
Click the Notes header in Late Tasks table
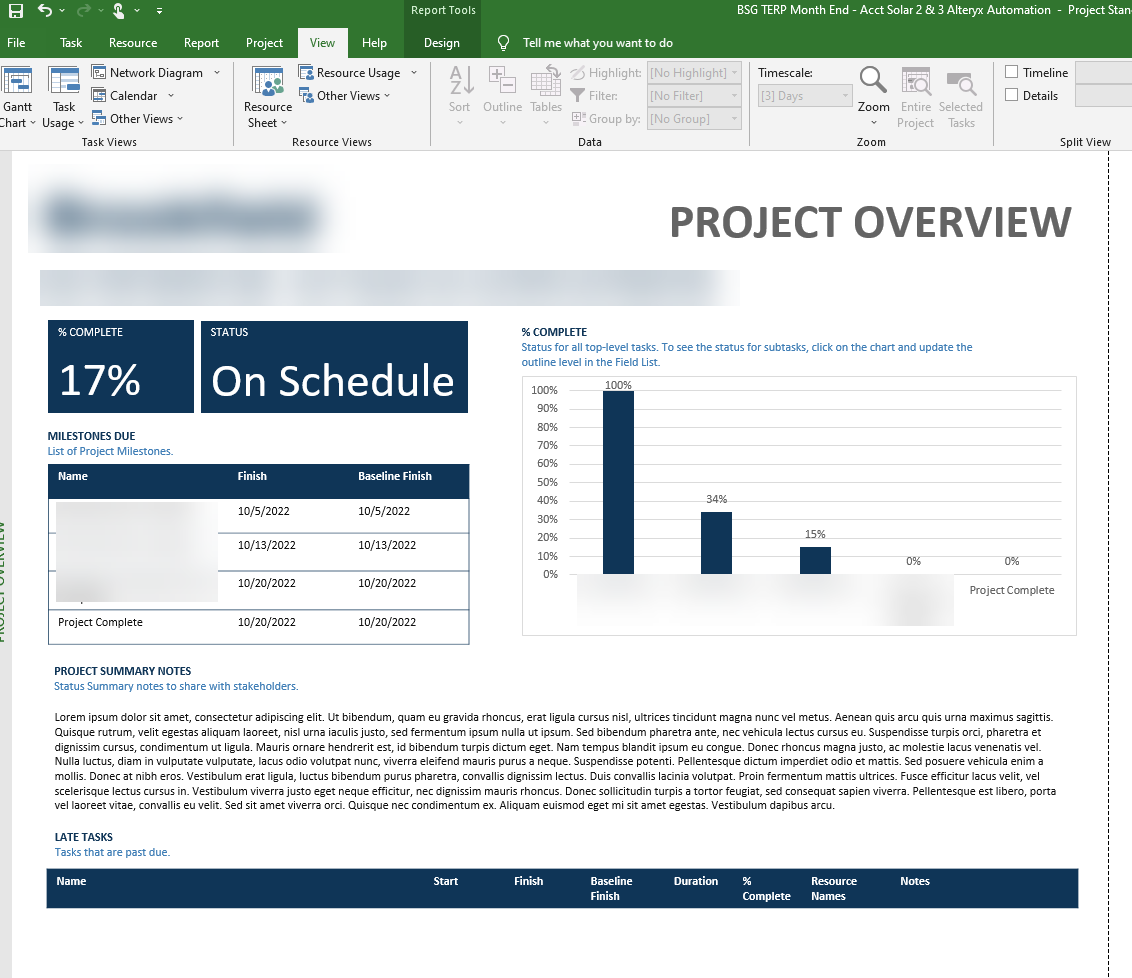pyautogui.click(x=915, y=881)
